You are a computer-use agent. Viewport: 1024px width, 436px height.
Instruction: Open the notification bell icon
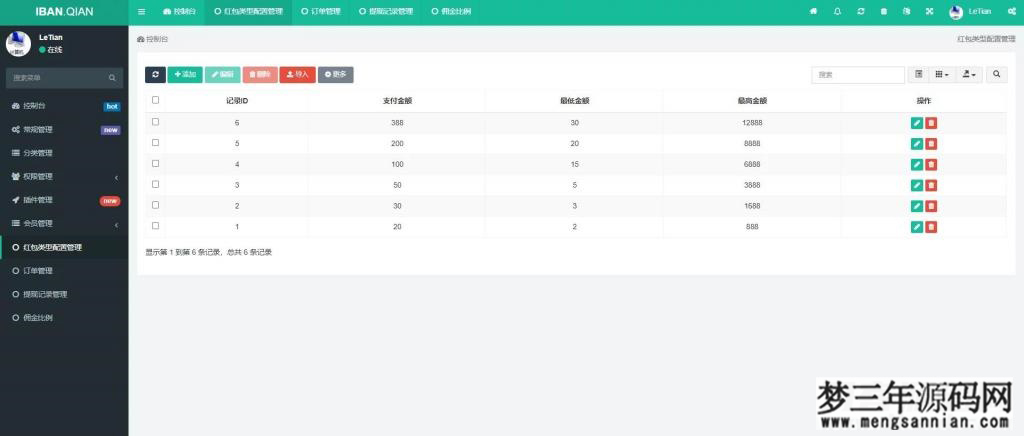[837, 11]
